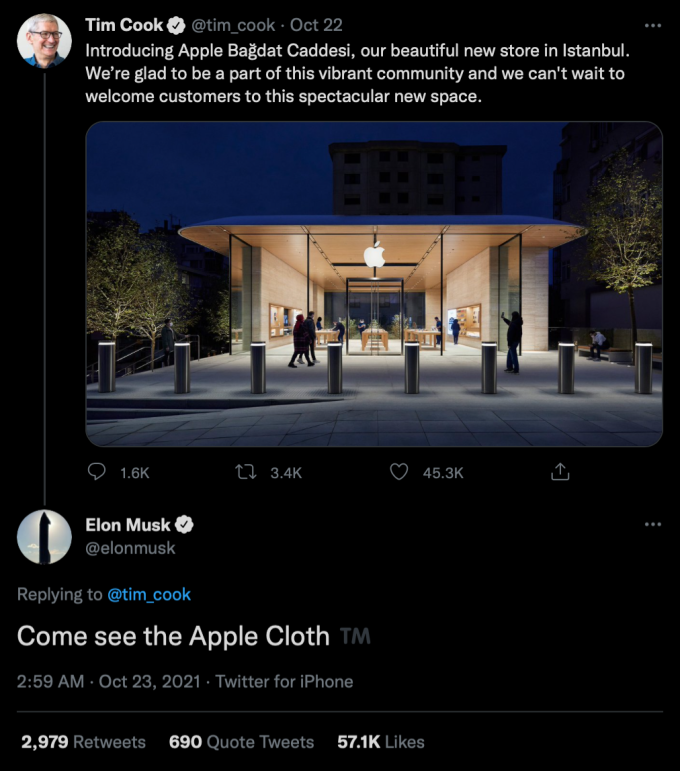The height and width of the screenshot is (771, 680).
Task: Expand the three-dot menu on Elon Musk's reply
Action: click(x=653, y=525)
